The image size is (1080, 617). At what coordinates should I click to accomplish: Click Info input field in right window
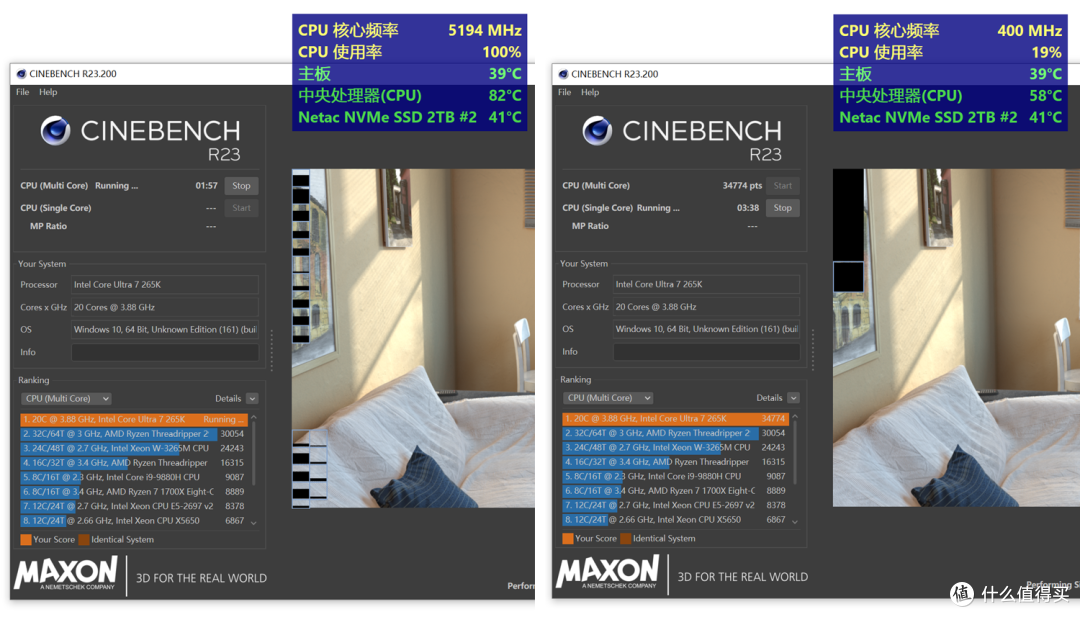[707, 352]
